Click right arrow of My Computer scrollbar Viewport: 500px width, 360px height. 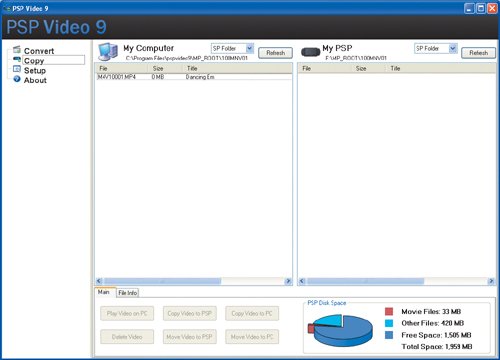tap(288, 281)
